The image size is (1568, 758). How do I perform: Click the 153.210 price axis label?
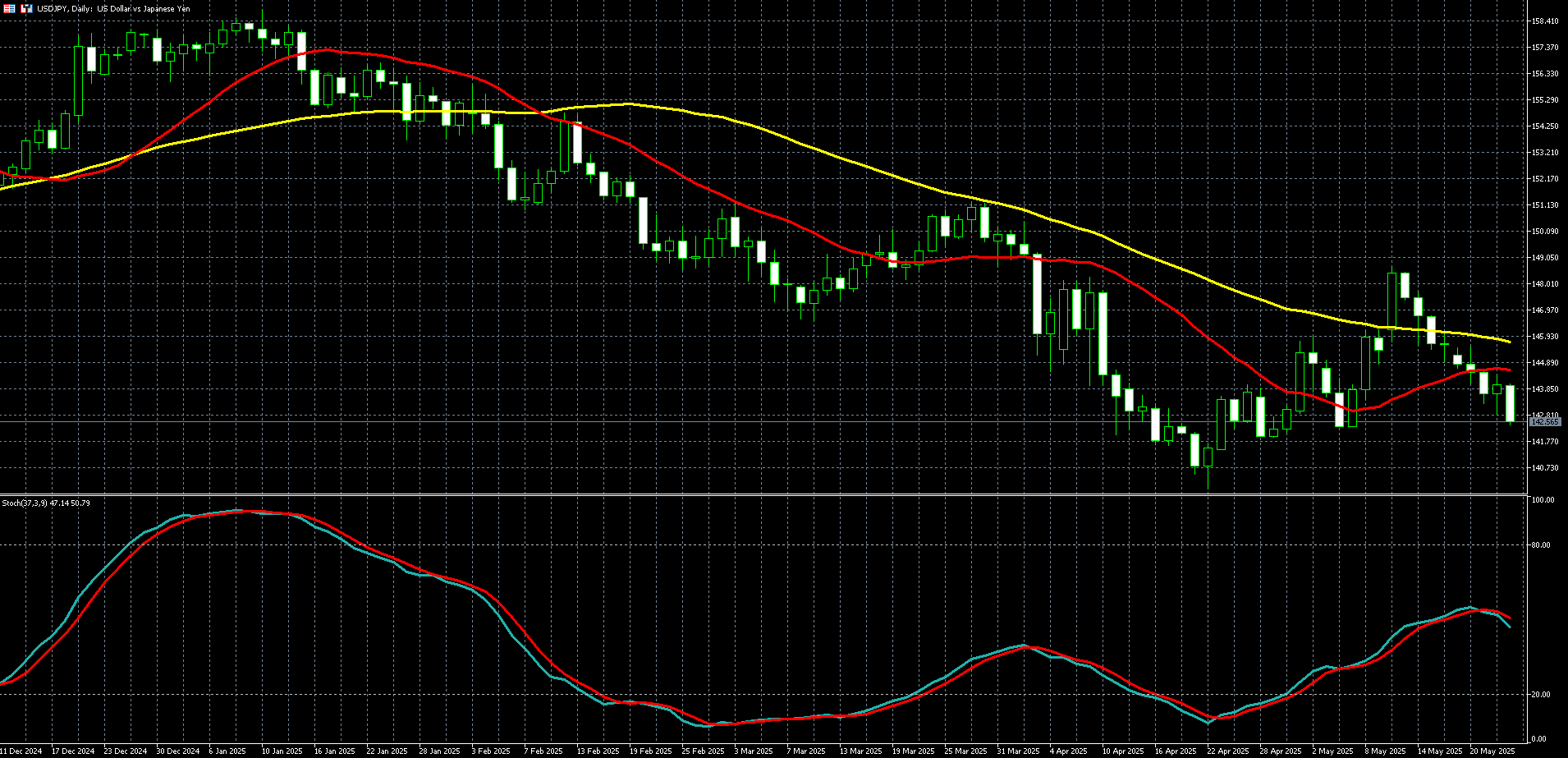[x=1545, y=153]
